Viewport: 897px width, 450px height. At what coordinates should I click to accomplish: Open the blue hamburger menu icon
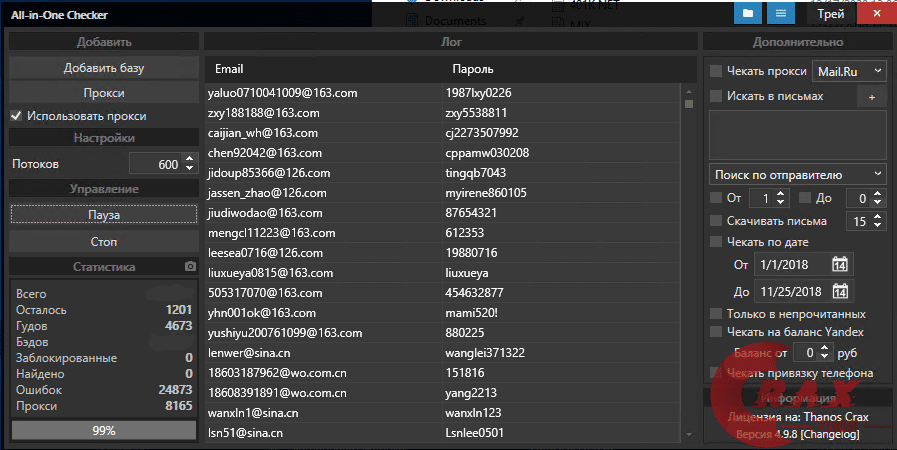click(781, 13)
